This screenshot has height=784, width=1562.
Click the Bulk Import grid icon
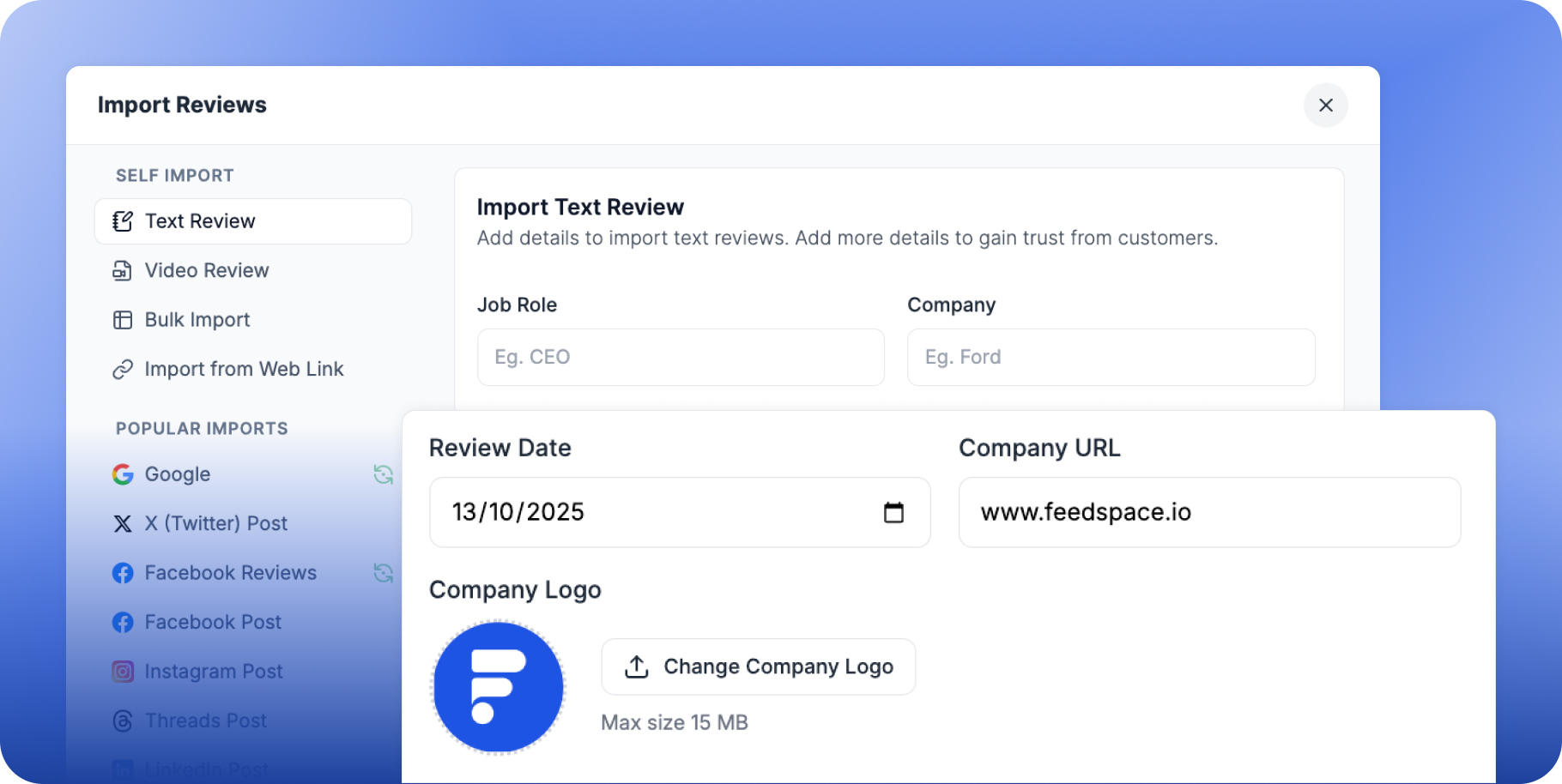pyautogui.click(x=123, y=319)
